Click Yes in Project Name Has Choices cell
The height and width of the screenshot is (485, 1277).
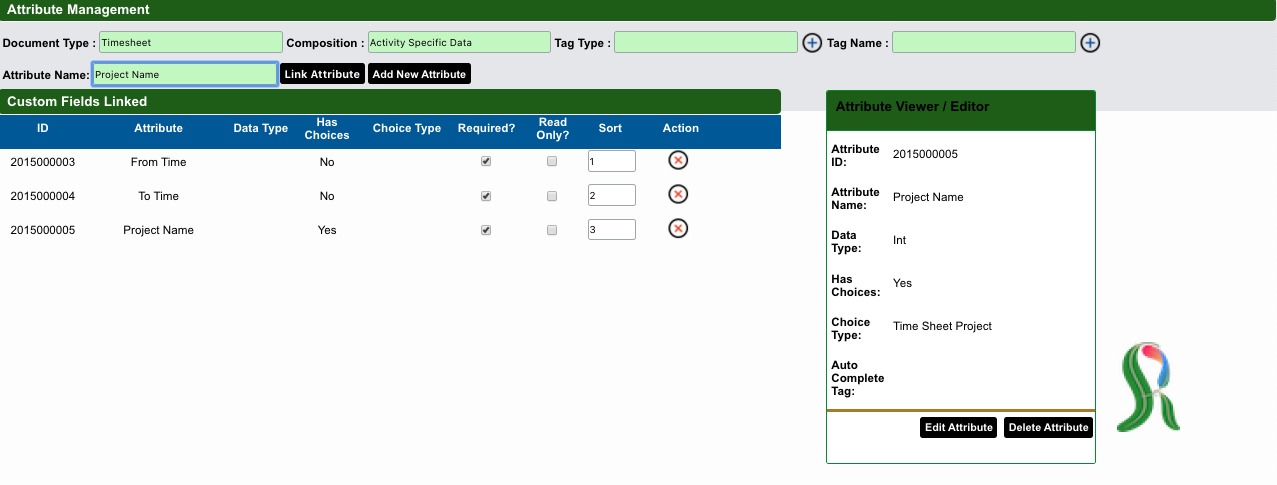pyautogui.click(x=327, y=230)
